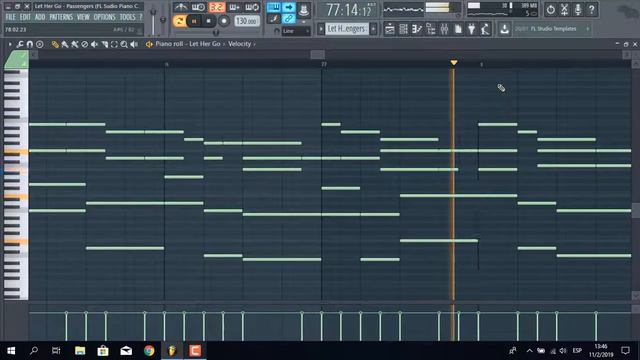
Task: Open Chrome from the Windows taskbar
Action: point(149,351)
